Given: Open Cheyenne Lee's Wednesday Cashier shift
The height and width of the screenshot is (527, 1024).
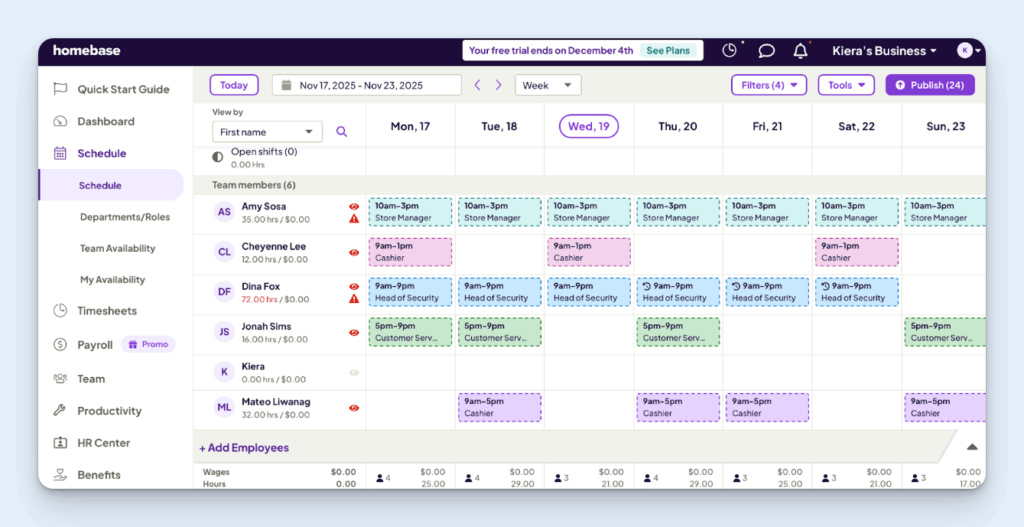Looking at the screenshot, I should [x=588, y=252].
